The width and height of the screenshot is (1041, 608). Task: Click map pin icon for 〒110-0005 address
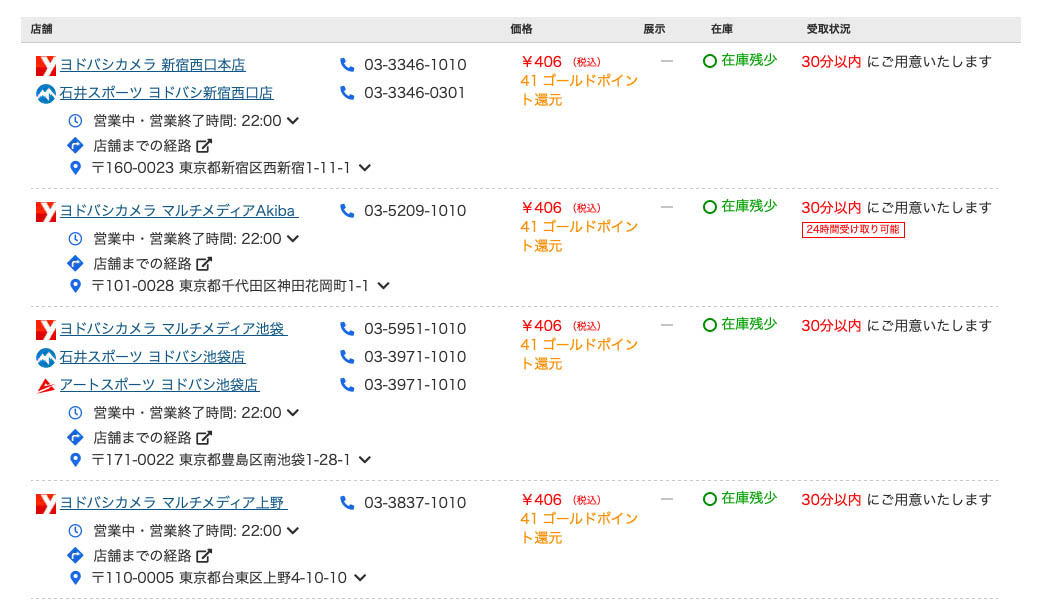76,578
